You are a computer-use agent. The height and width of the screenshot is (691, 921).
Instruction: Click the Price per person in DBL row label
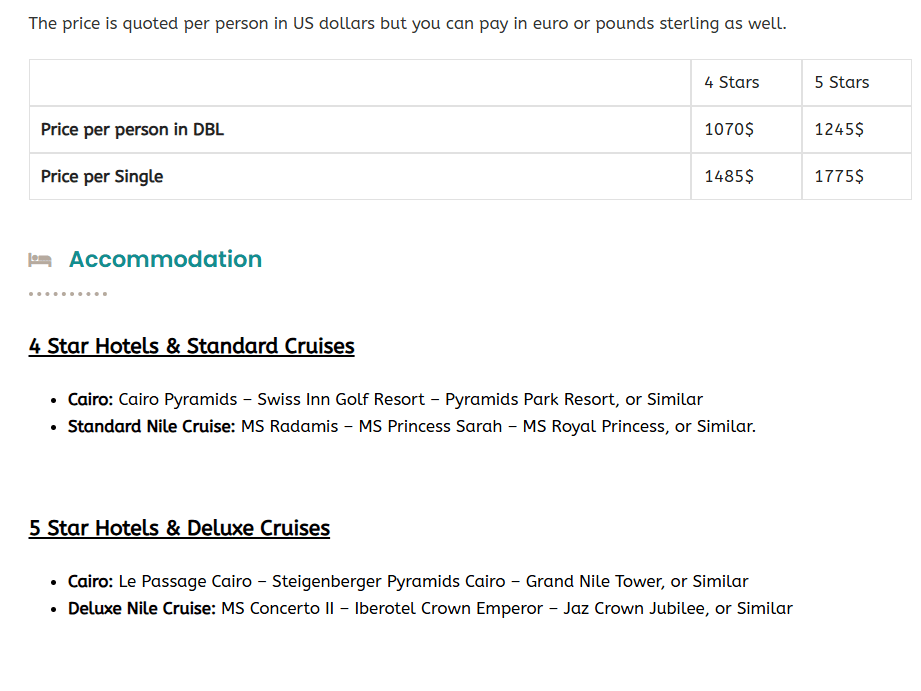click(132, 130)
